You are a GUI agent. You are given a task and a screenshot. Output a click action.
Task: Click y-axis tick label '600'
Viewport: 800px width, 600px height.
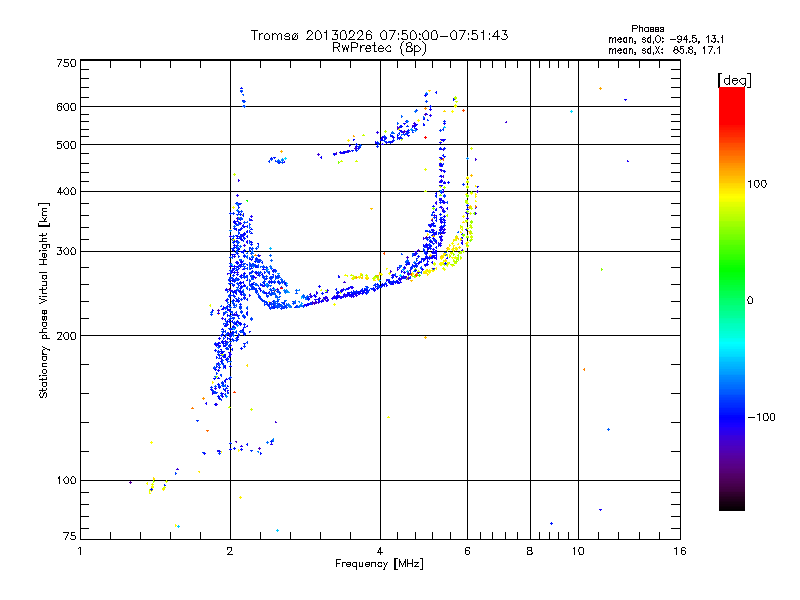point(67,107)
